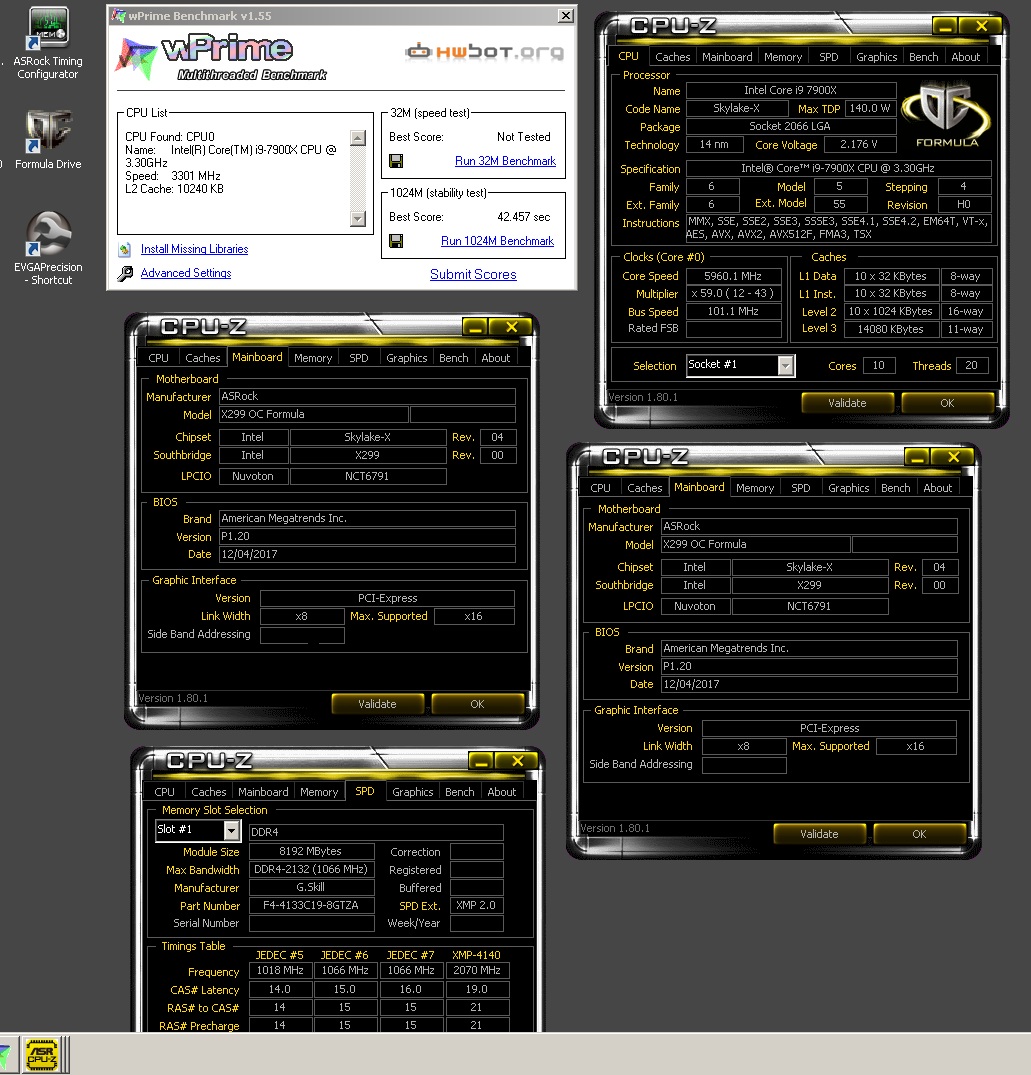The height and width of the screenshot is (1075, 1031).
Task: Click the Part Number F4-4133C19-8GTZA field
Action: tap(311, 906)
